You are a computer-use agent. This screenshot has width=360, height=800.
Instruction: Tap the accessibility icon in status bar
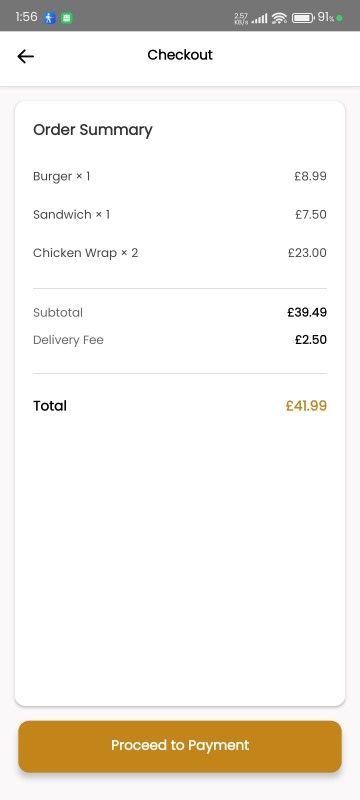(49, 18)
